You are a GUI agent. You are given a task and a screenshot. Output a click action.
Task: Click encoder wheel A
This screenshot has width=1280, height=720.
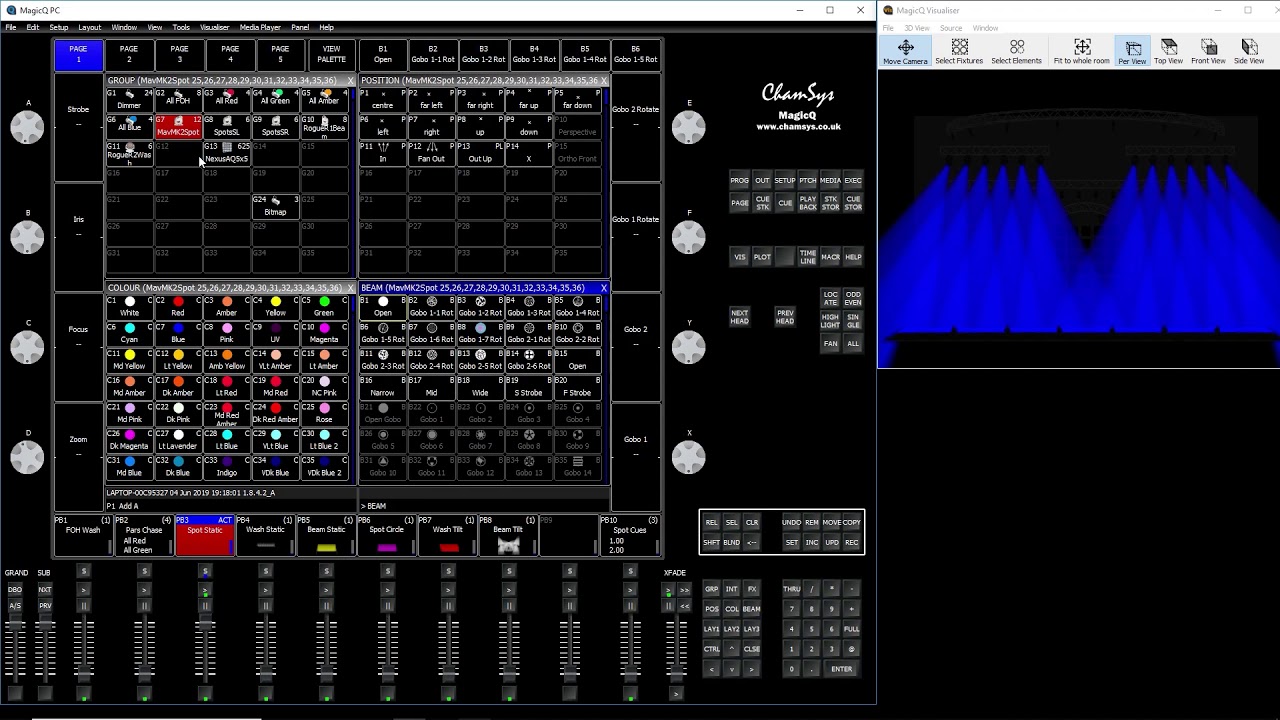[x=27, y=127]
